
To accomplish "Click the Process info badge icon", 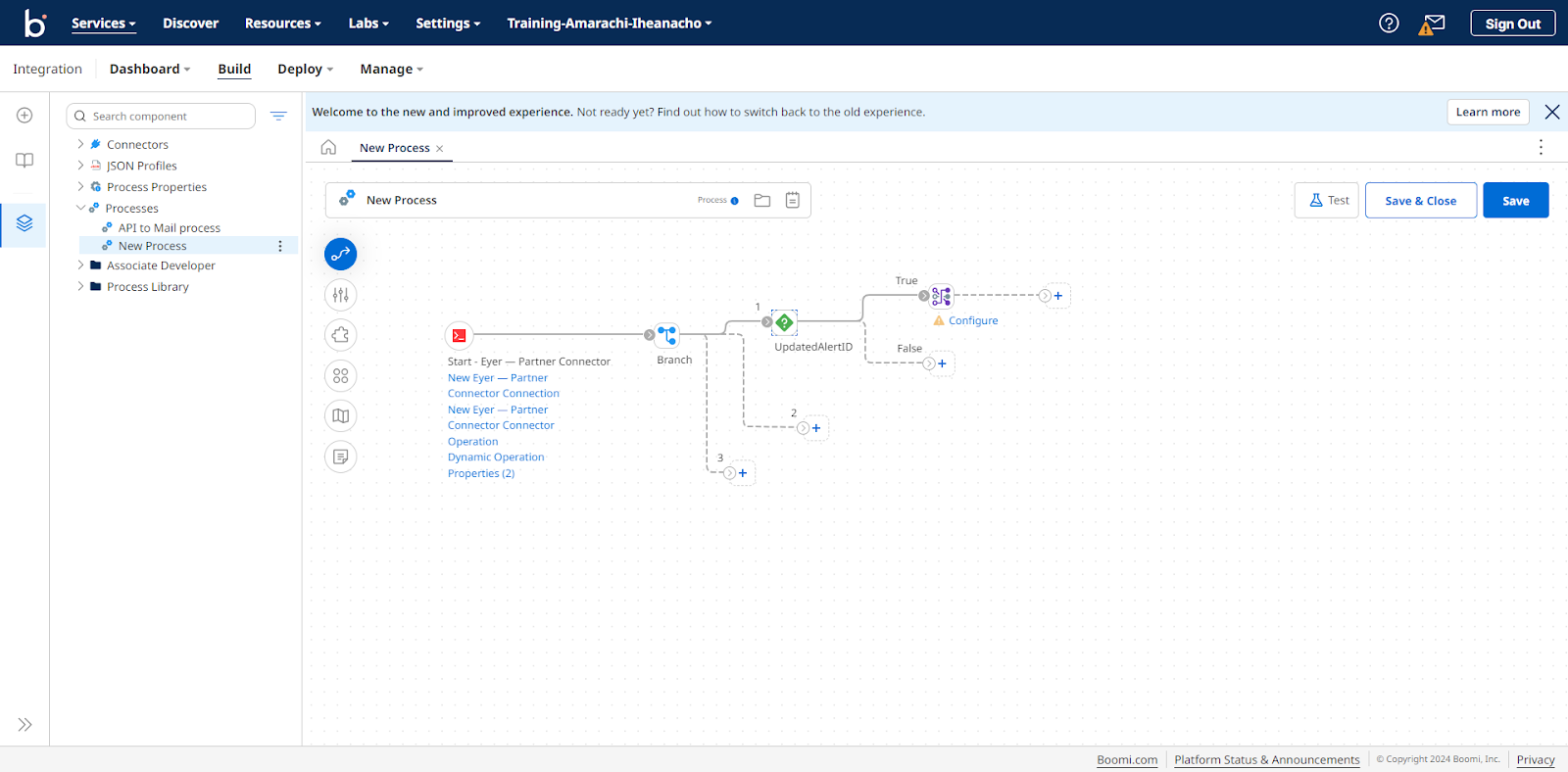I will pos(735,201).
